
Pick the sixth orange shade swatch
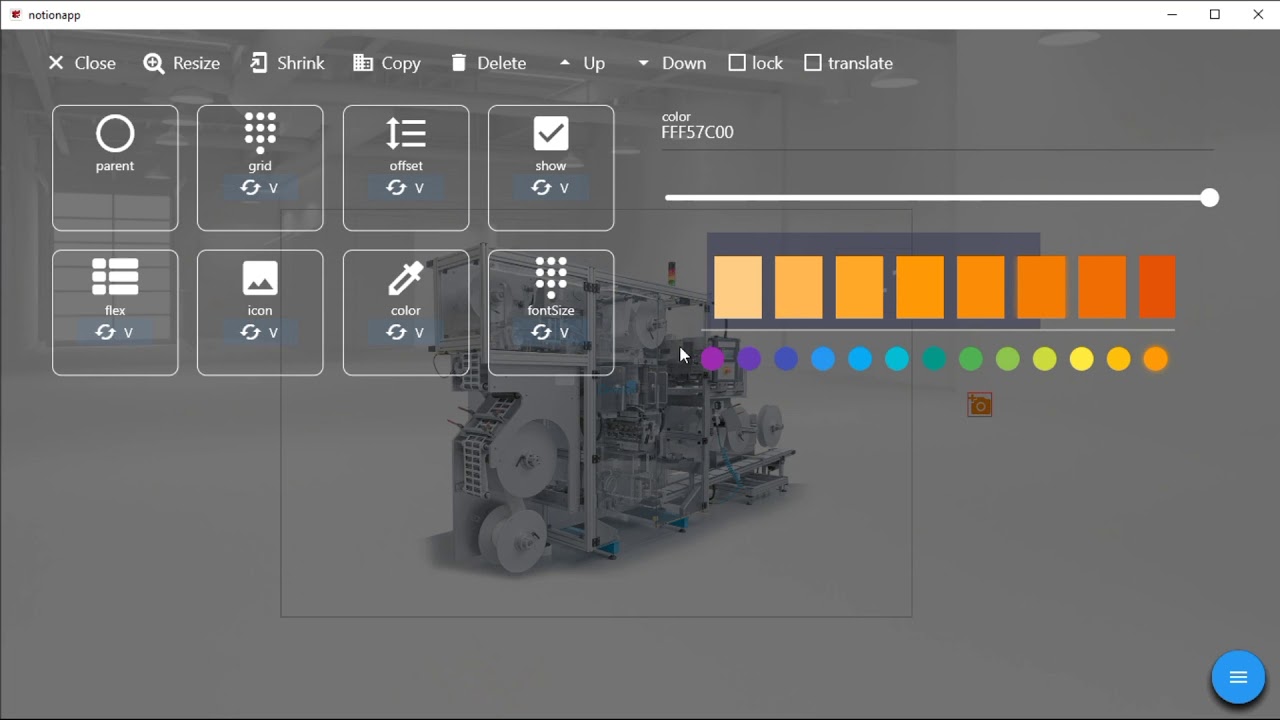tap(1042, 288)
